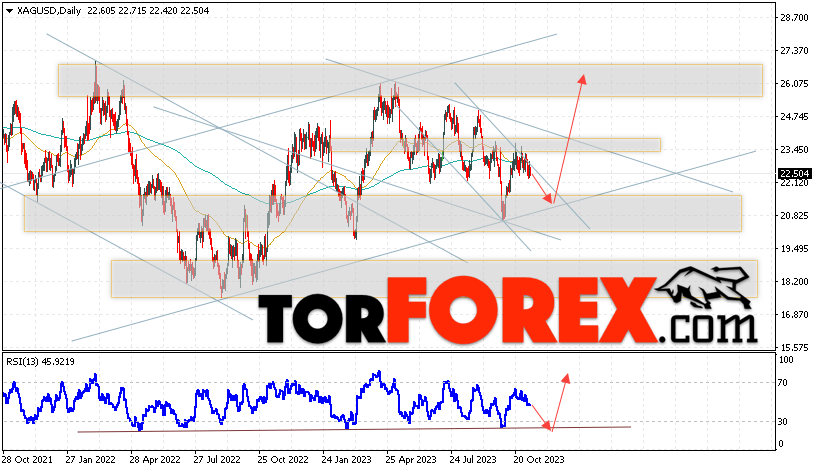
Task: Select the current price label 22.504
Action: 794,174
